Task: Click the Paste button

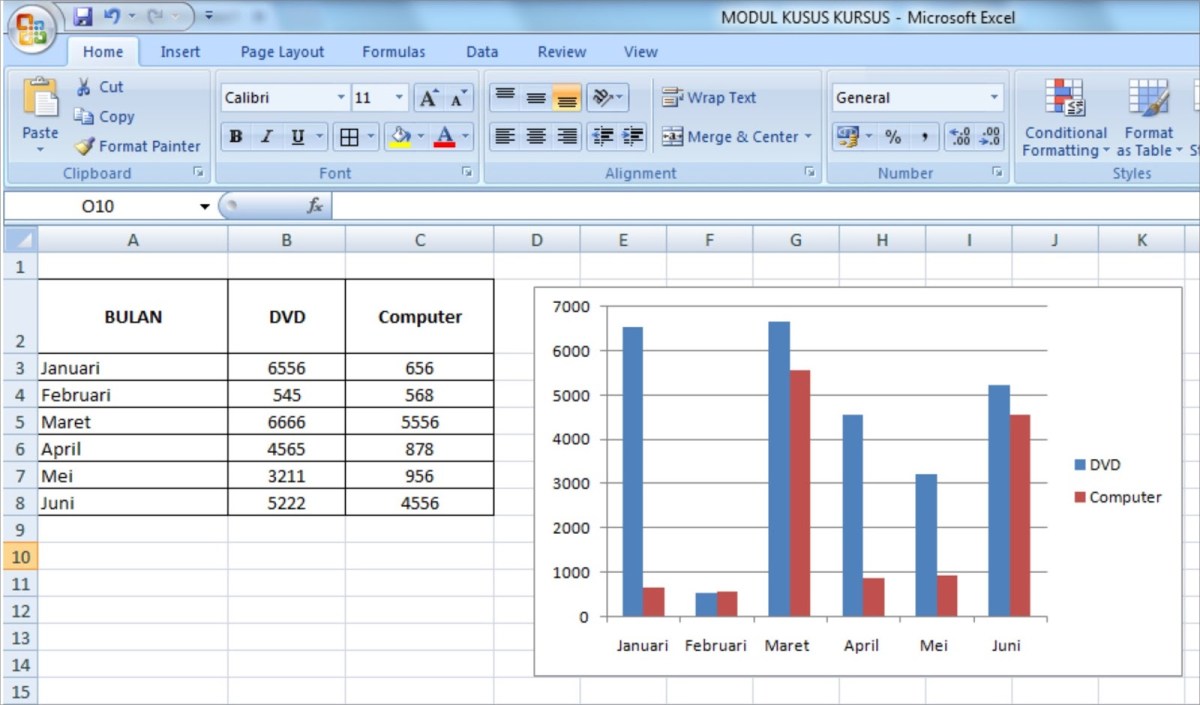Action: click(x=39, y=110)
